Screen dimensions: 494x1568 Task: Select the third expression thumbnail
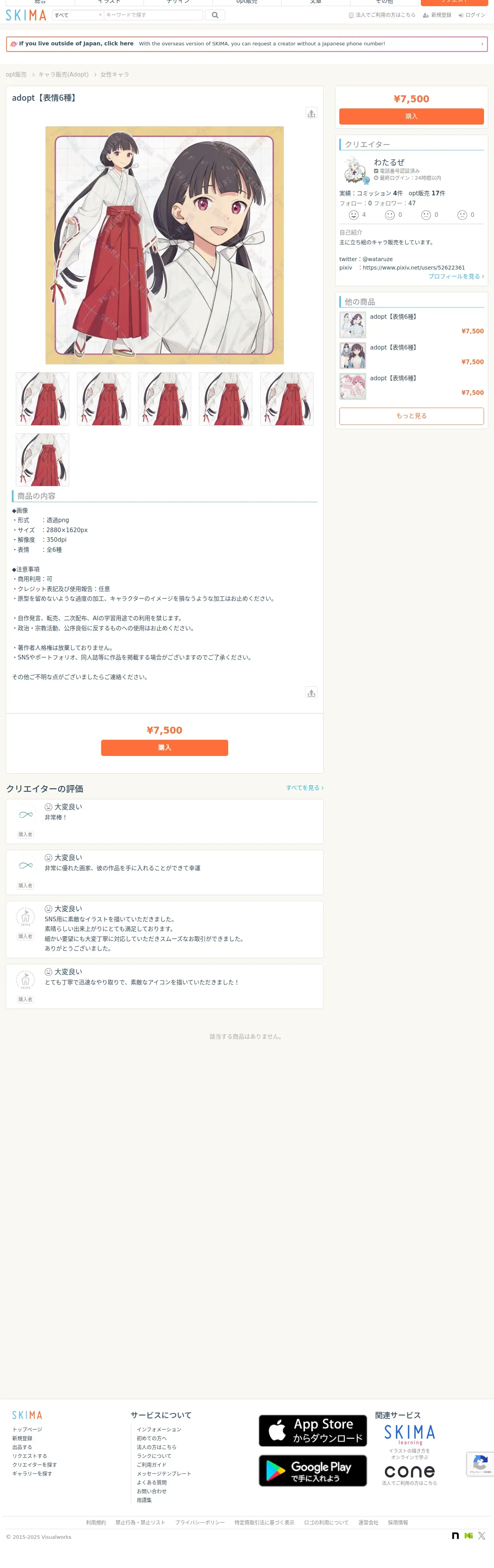[164, 399]
